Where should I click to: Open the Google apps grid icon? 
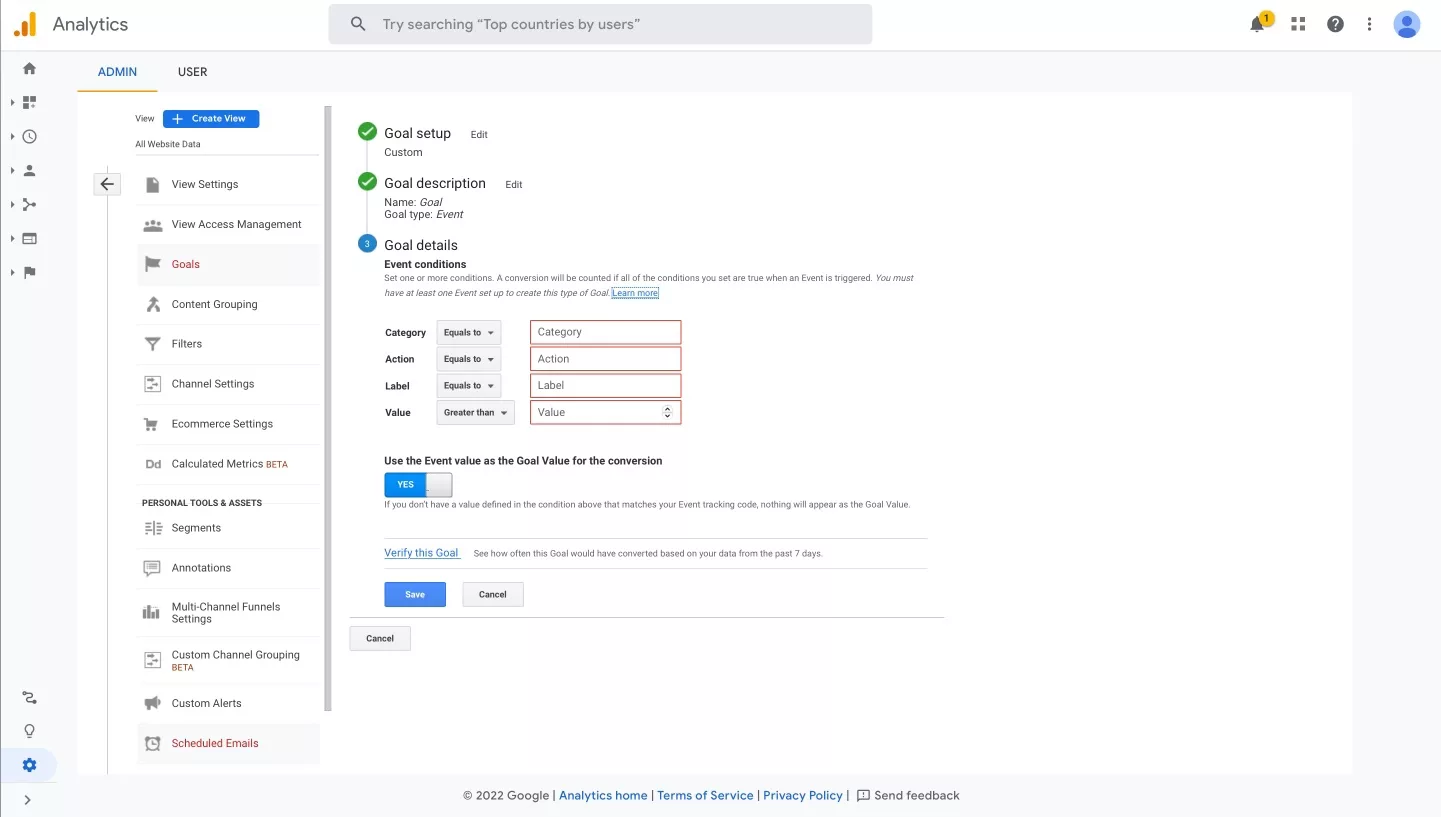pyautogui.click(x=1298, y=25)
